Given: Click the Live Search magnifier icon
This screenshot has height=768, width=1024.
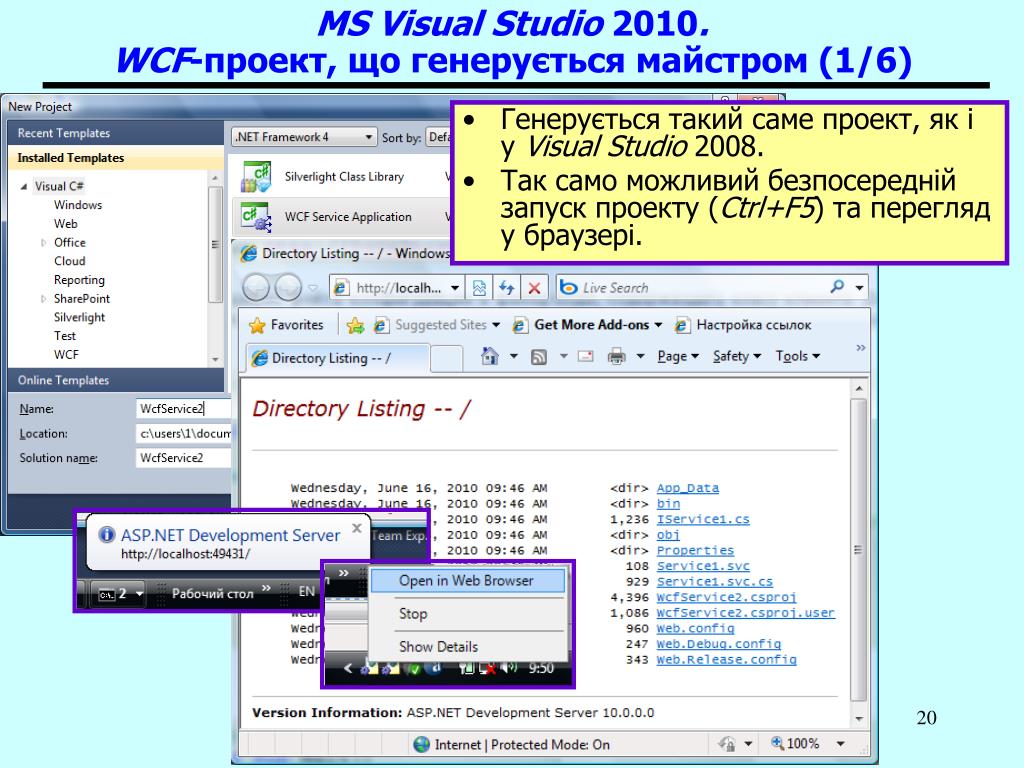Looking at the screenshot, I should pyautogui.click(x=837, y=287).
